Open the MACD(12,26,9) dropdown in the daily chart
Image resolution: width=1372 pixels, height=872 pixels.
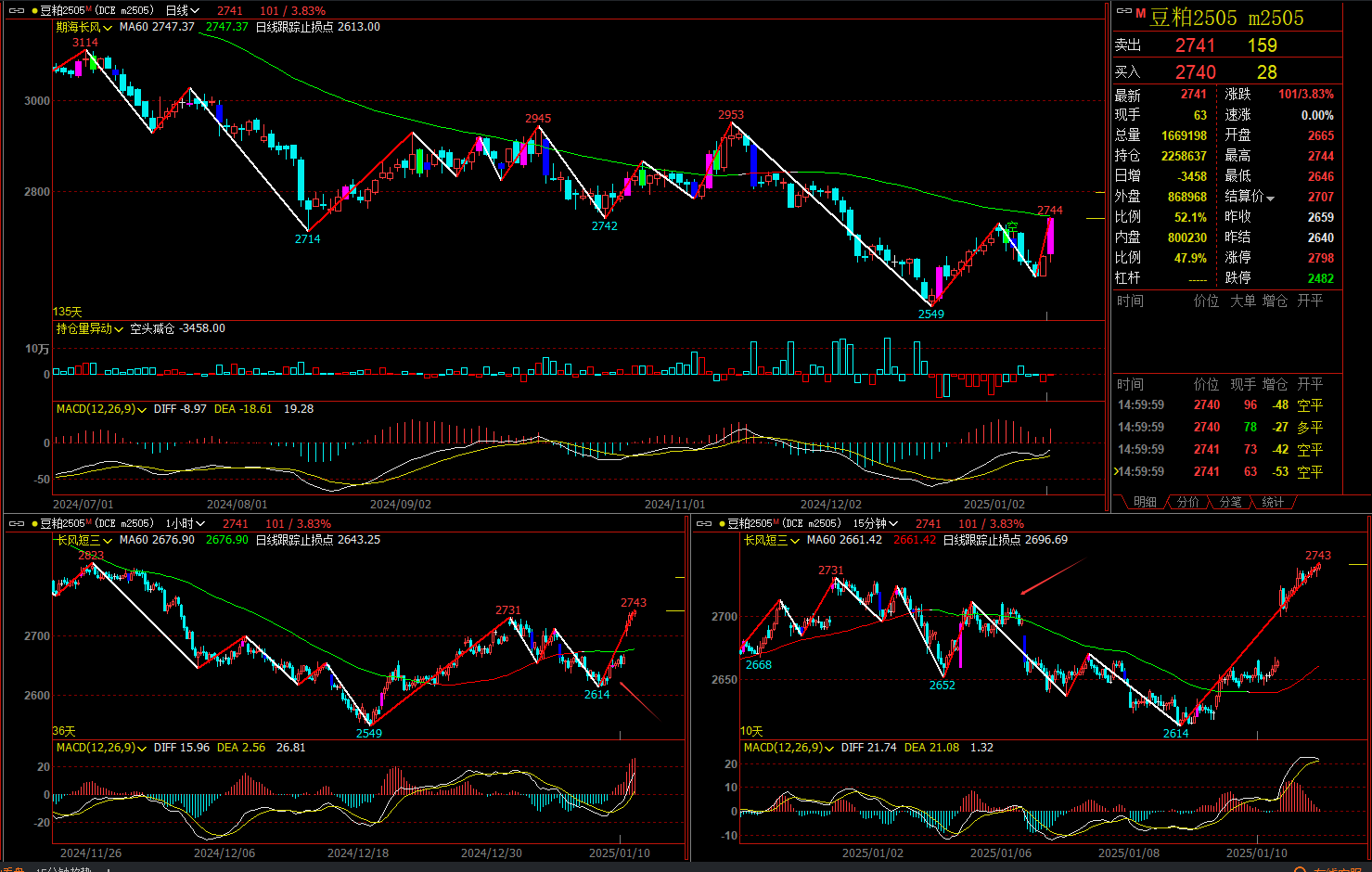[x=101, y=409]
